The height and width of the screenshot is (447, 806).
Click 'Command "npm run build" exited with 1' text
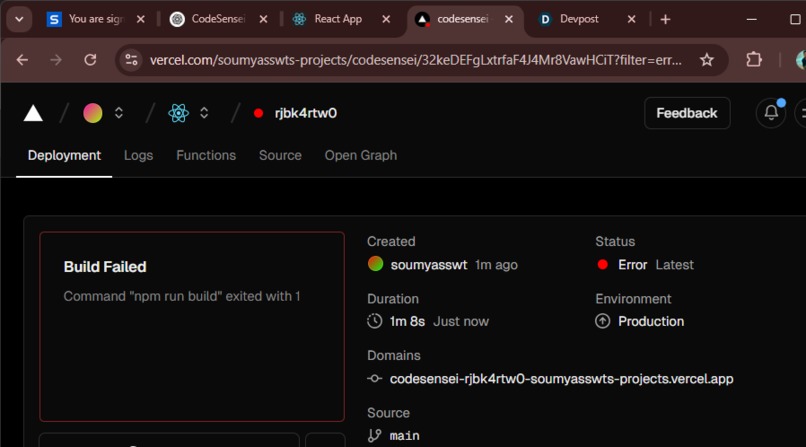click(182, 296)
